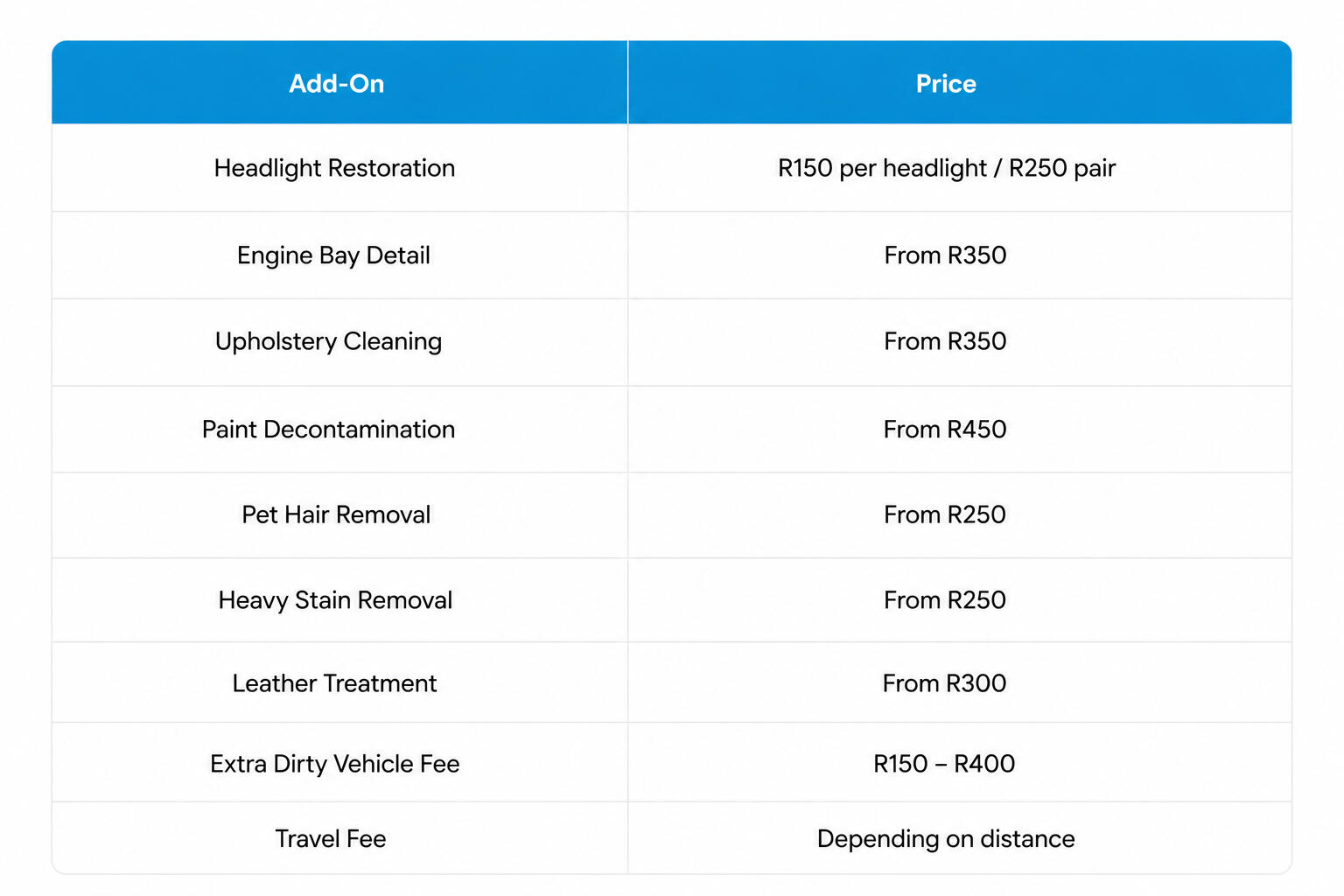Click the Engine Bay Detail From R350 price
Image resolution: width=1344 pixels, height=896 pixels.
pos(945,255)
